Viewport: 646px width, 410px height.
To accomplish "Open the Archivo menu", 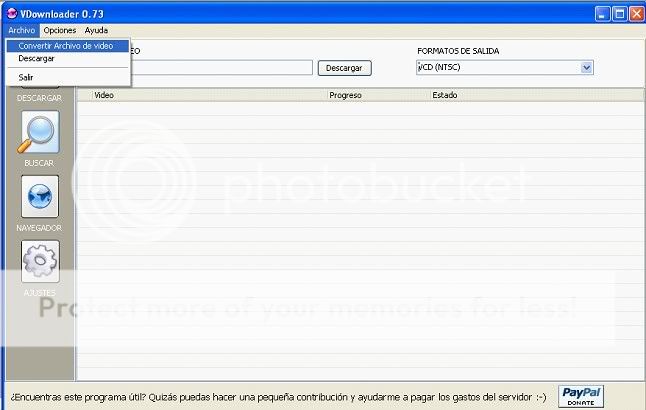I will pos(22,30).
